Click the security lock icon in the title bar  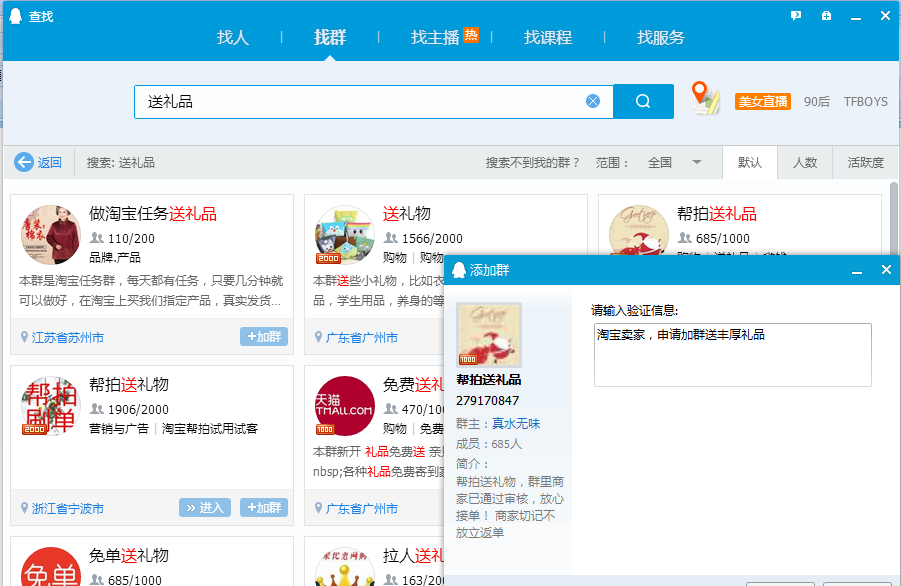click(825, 16)
